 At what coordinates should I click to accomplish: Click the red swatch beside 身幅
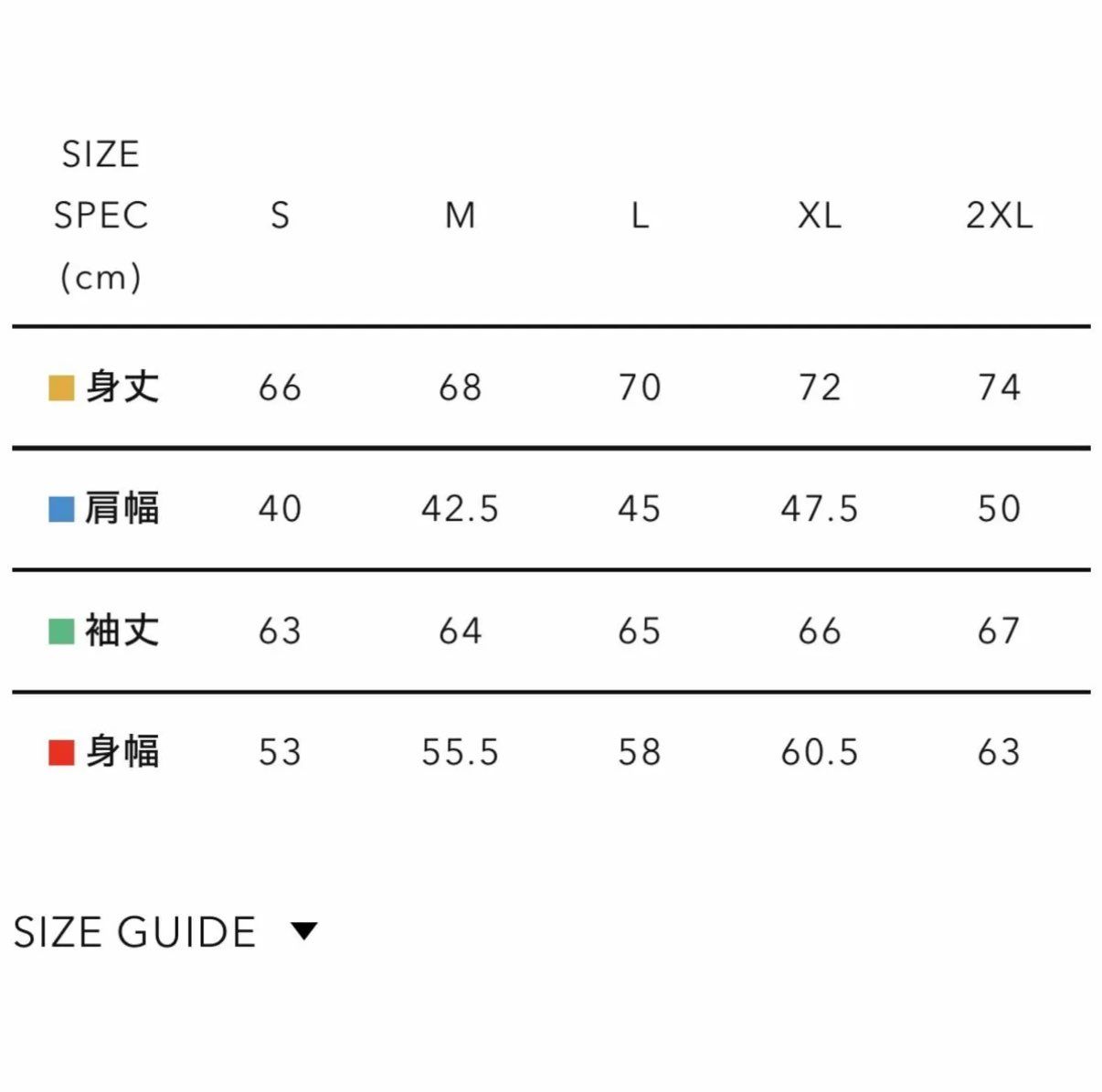coord(61,753)
